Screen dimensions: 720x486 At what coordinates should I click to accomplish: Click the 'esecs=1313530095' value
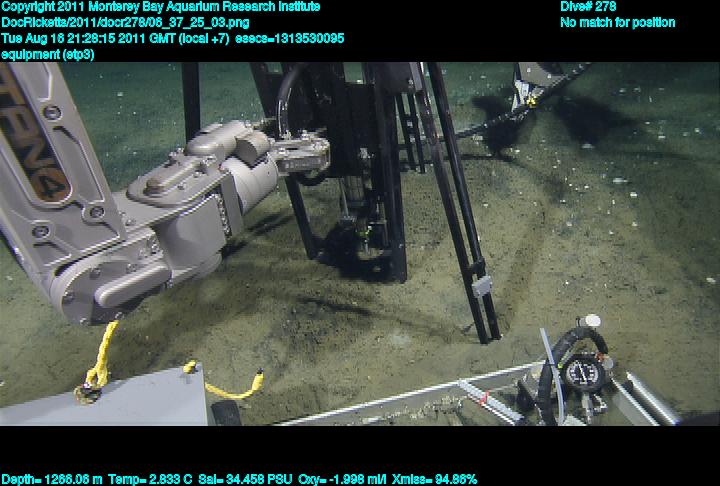[289, 39]
